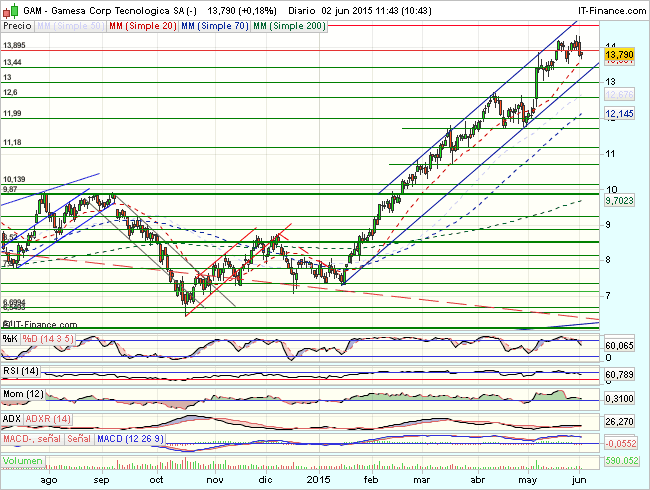Click the MACD (12 26 9) legend label

pyautogui.click(x=130, y=439)
